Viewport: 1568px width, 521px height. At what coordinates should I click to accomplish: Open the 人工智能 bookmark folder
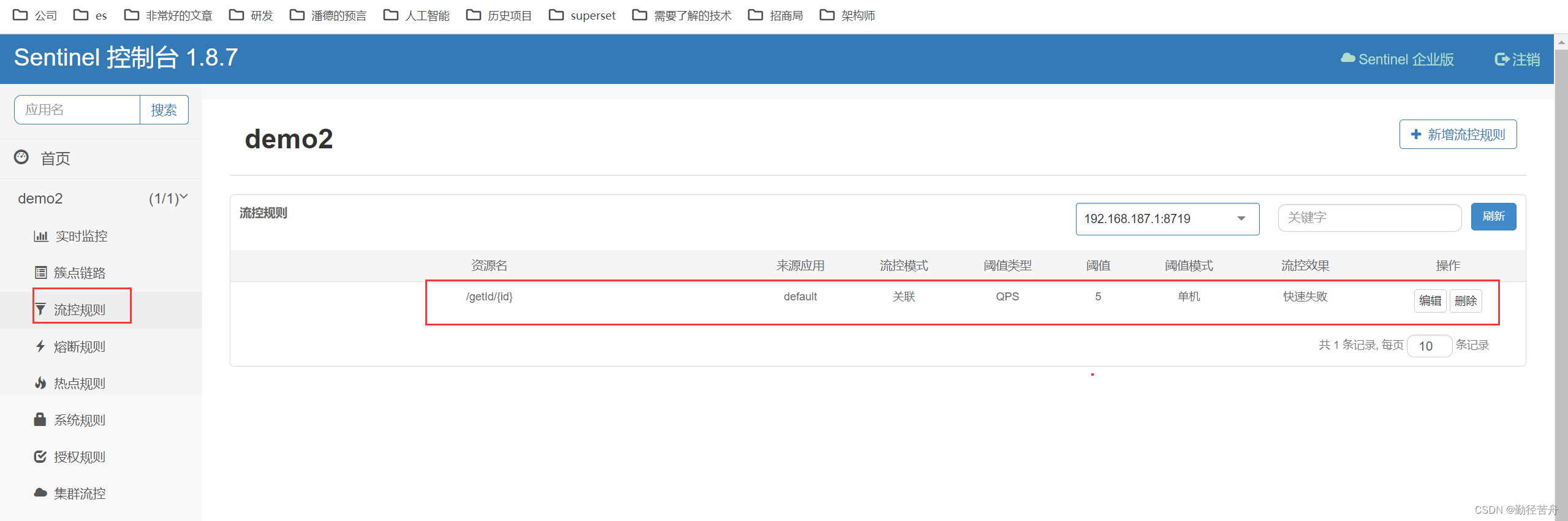(417, 15)
